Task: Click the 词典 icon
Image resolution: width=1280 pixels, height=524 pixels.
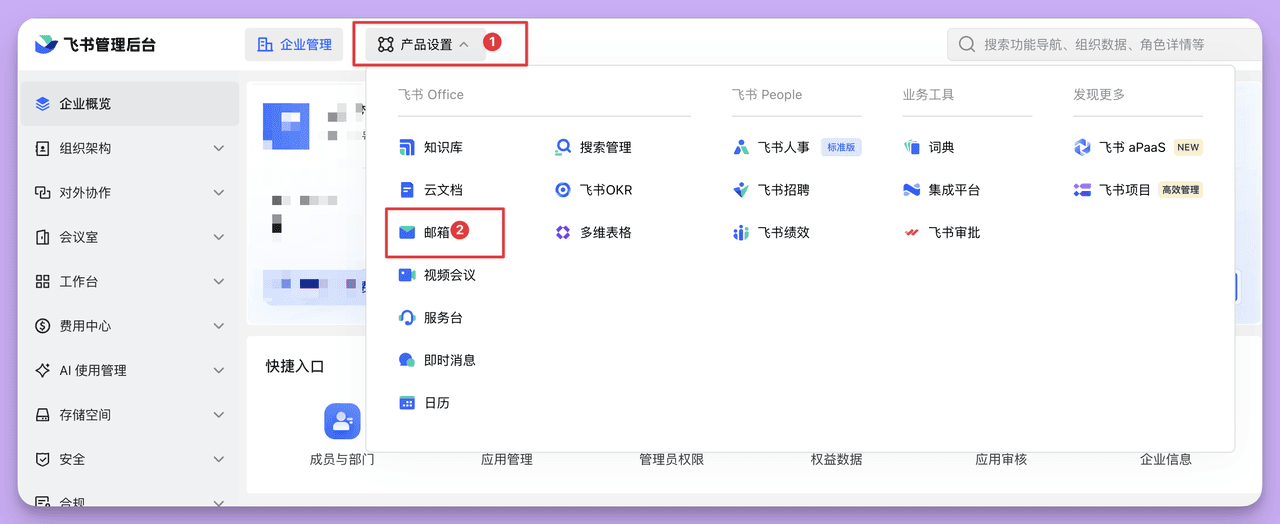Action: point(912,147)
